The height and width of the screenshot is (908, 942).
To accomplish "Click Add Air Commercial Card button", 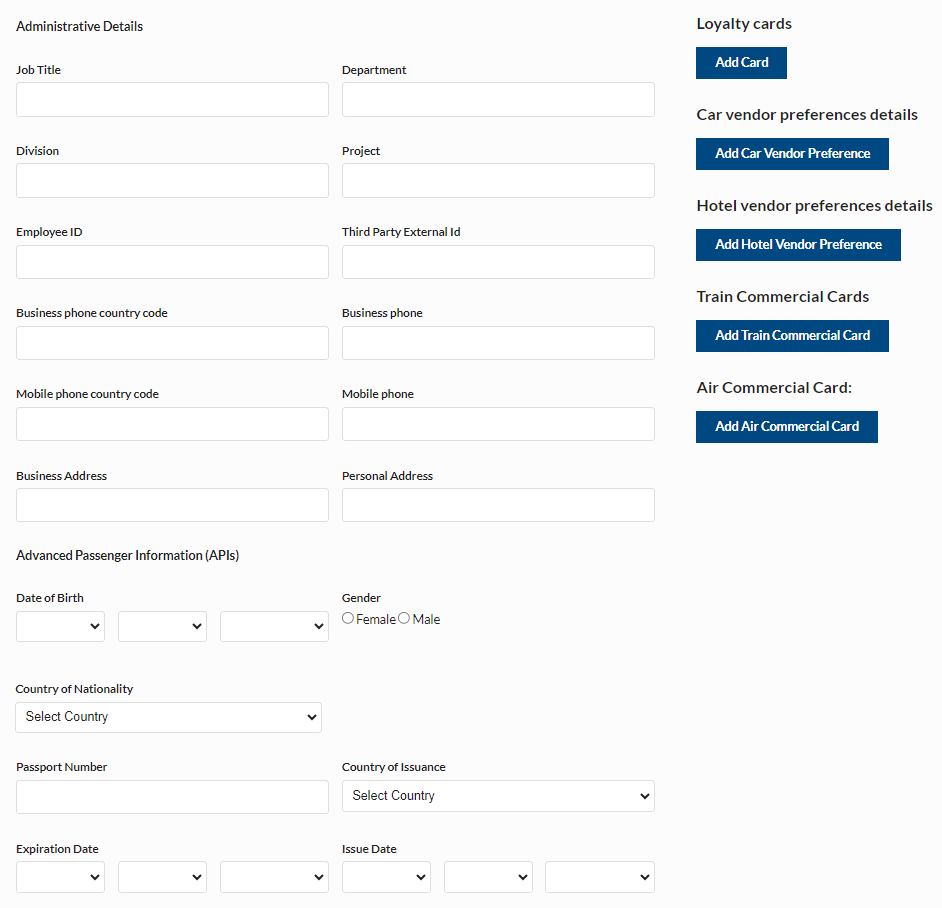I will [787, 427].
